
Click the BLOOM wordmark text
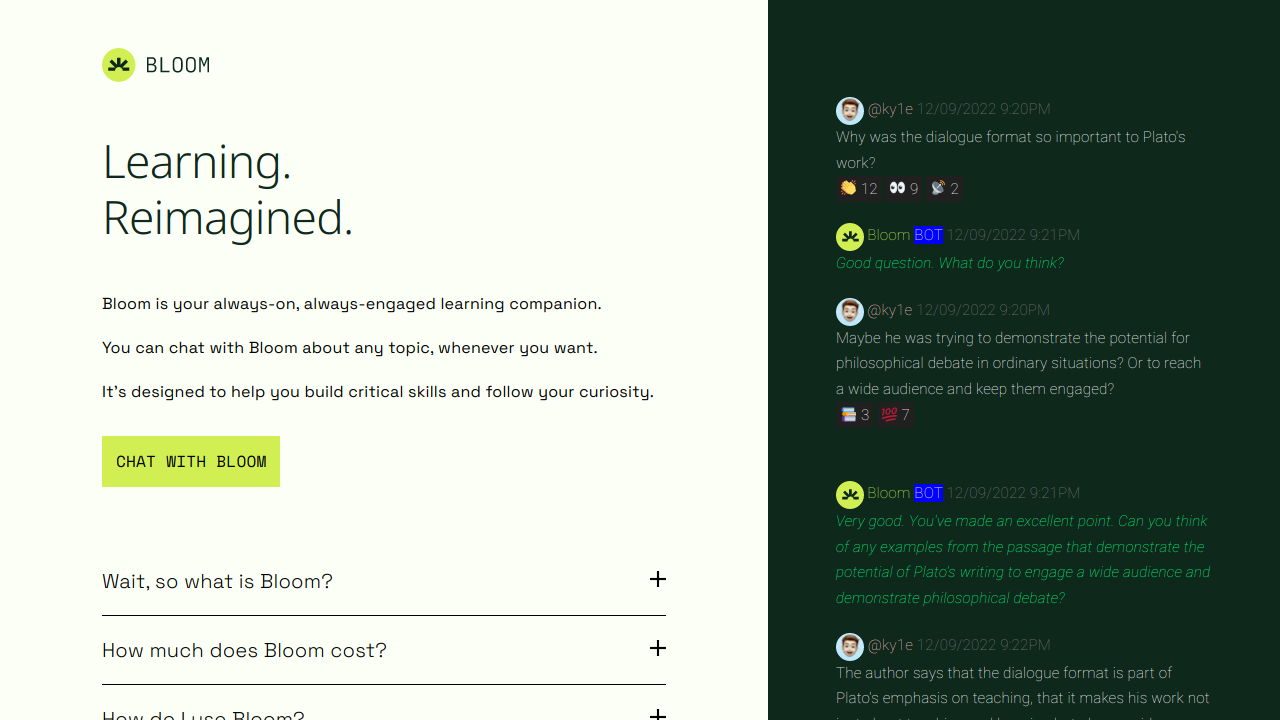coord(178,65)
